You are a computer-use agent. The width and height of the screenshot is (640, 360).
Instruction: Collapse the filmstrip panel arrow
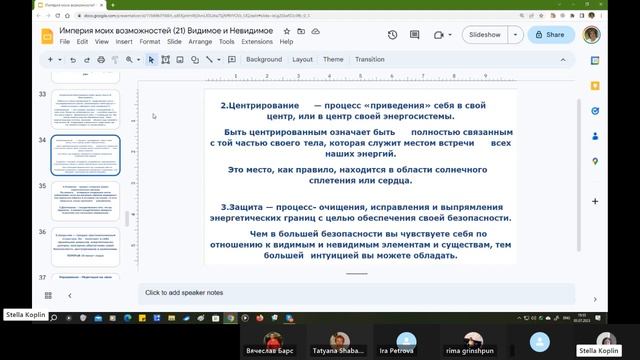(70, 296)
